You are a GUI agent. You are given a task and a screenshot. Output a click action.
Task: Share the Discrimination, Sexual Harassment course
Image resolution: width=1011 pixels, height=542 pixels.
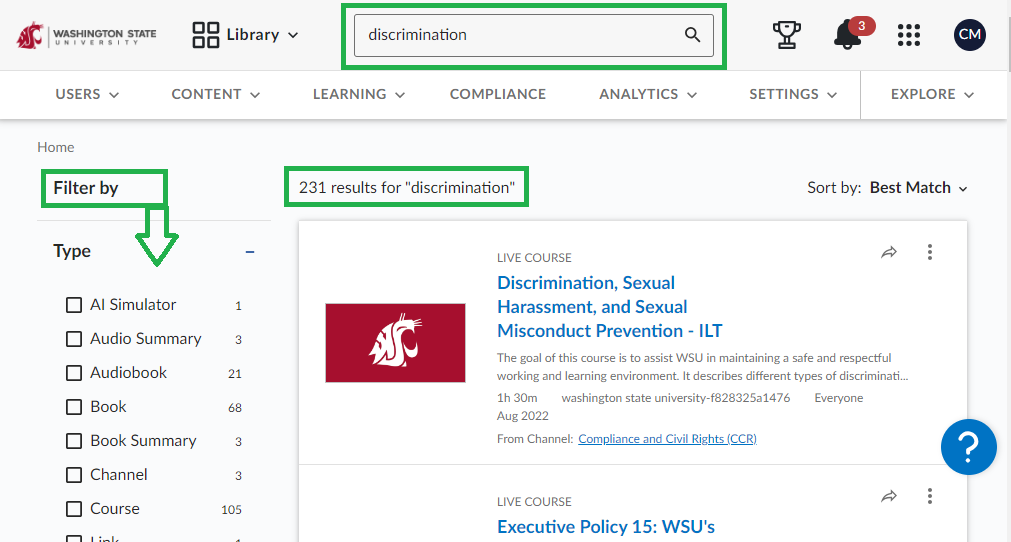(889, 252)
